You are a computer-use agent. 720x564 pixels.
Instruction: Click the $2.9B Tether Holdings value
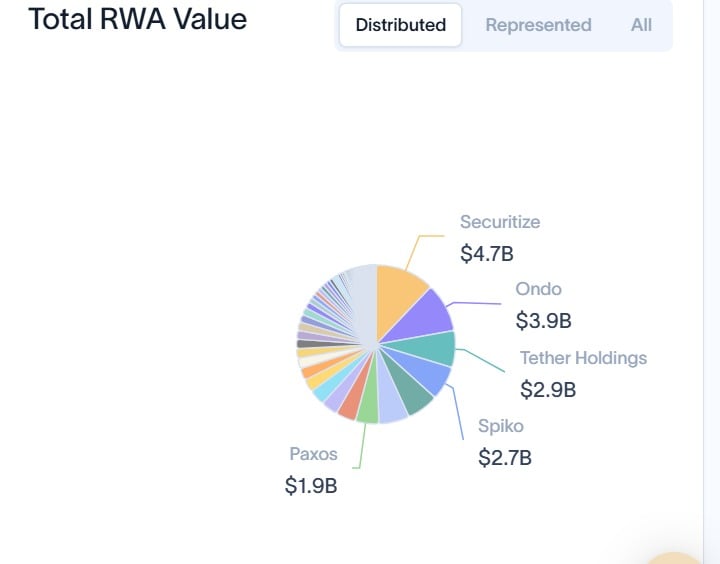click(548, 389)
